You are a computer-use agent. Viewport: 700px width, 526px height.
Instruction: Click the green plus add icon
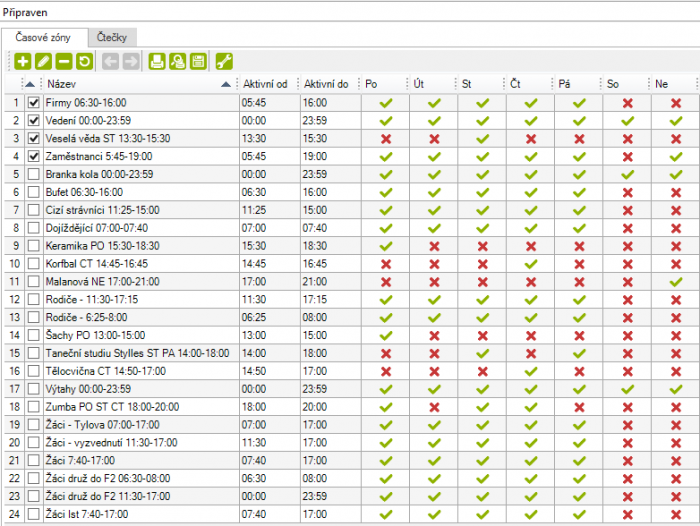click(23, 62)
